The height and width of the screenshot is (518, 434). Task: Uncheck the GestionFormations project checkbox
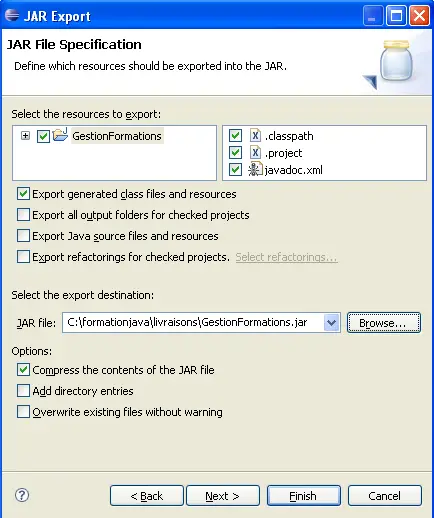(43, 136)
